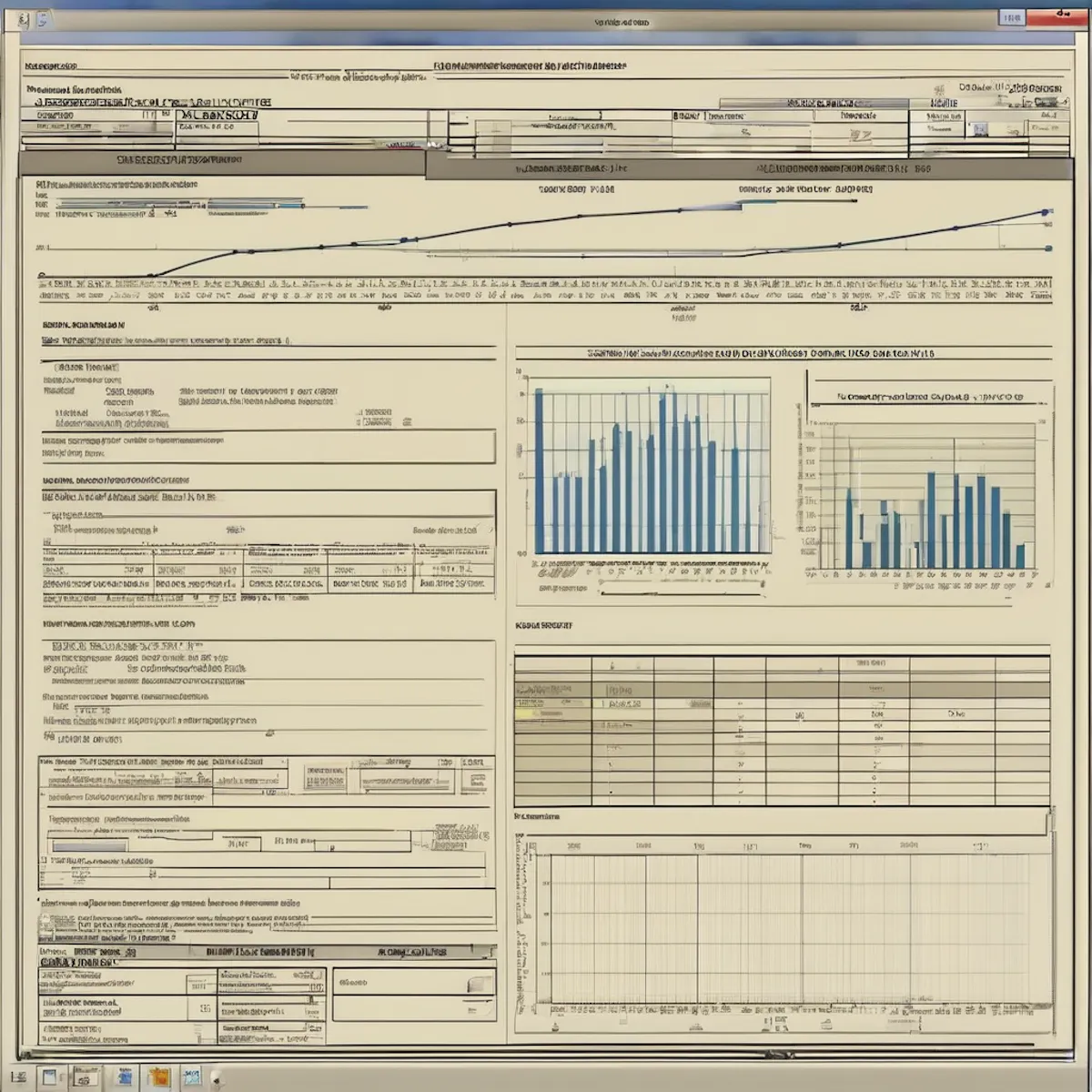
Task: Toggle the checkbox in the highlighted table row
Action: pyautogui.click(x=537, y=713)
